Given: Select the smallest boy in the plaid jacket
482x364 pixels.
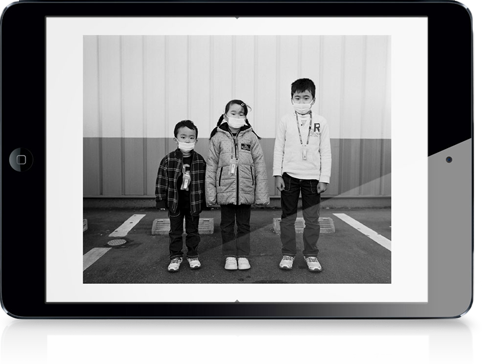Looking at the screenshot, I should 181,195.
